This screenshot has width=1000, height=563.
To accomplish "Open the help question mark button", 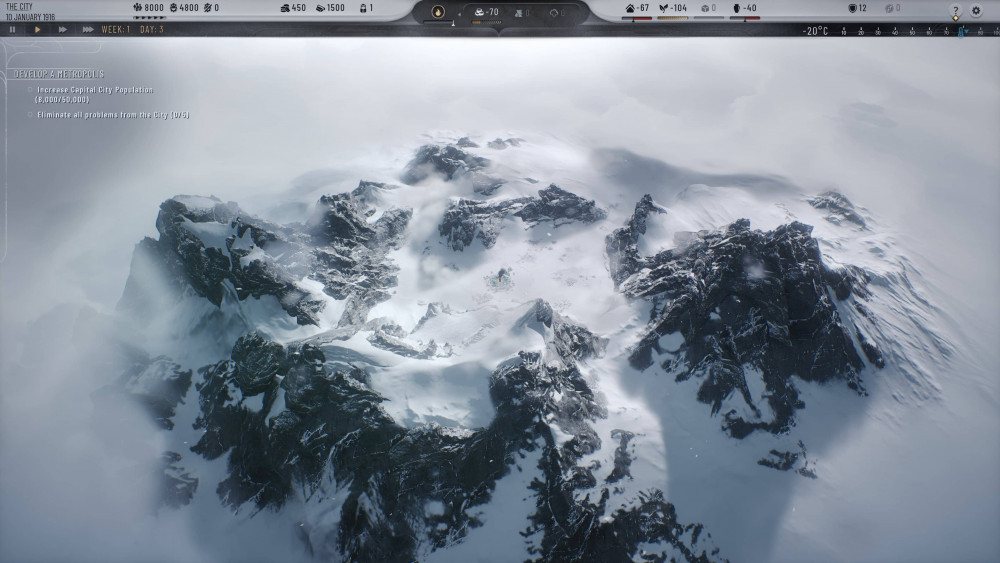I will (955, 10).
